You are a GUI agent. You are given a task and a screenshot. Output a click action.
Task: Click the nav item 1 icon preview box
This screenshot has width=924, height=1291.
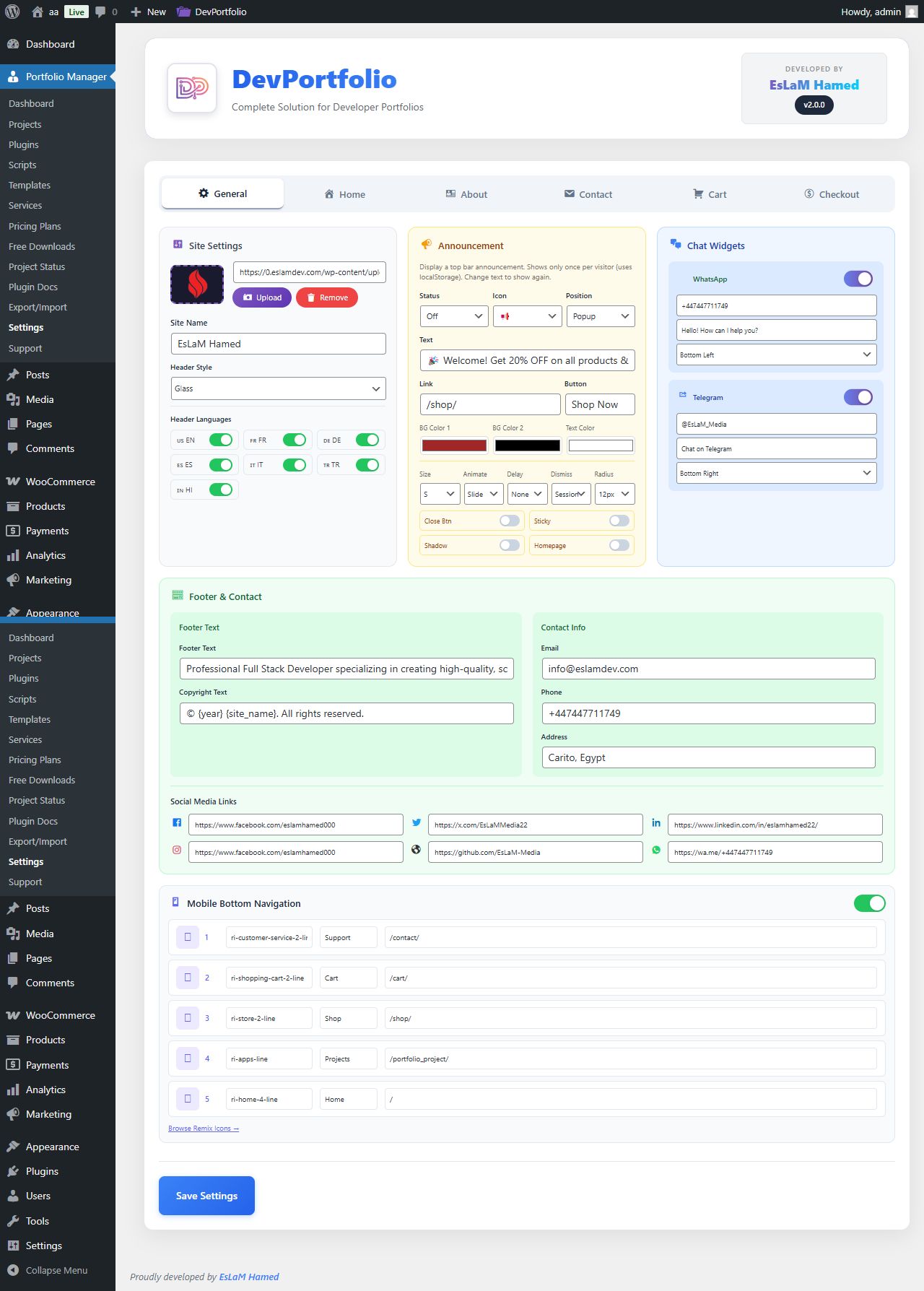pos(188,937)
